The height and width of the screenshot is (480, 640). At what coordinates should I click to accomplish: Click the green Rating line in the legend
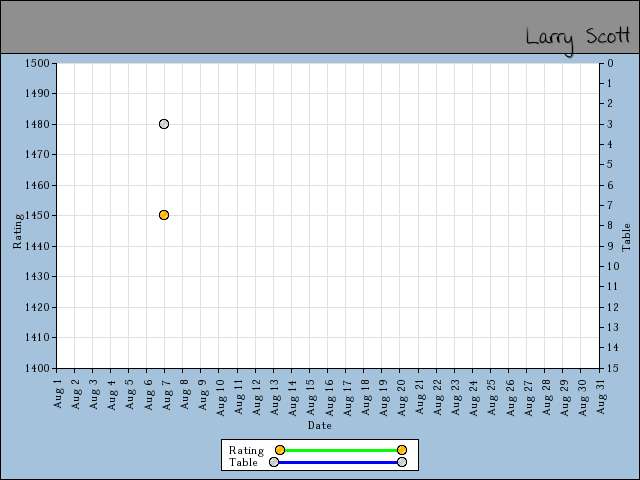point(340,450)
